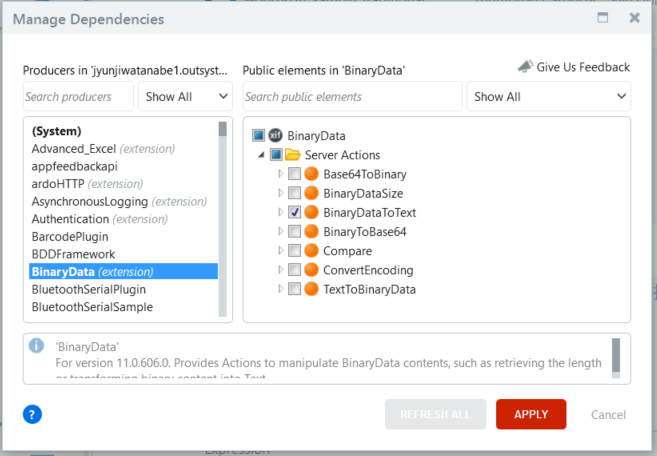The height and width of the screenshot is (456, 657).
Task: Click the Search public elements field
Action: pyautogui.click(x=351, y=97)
